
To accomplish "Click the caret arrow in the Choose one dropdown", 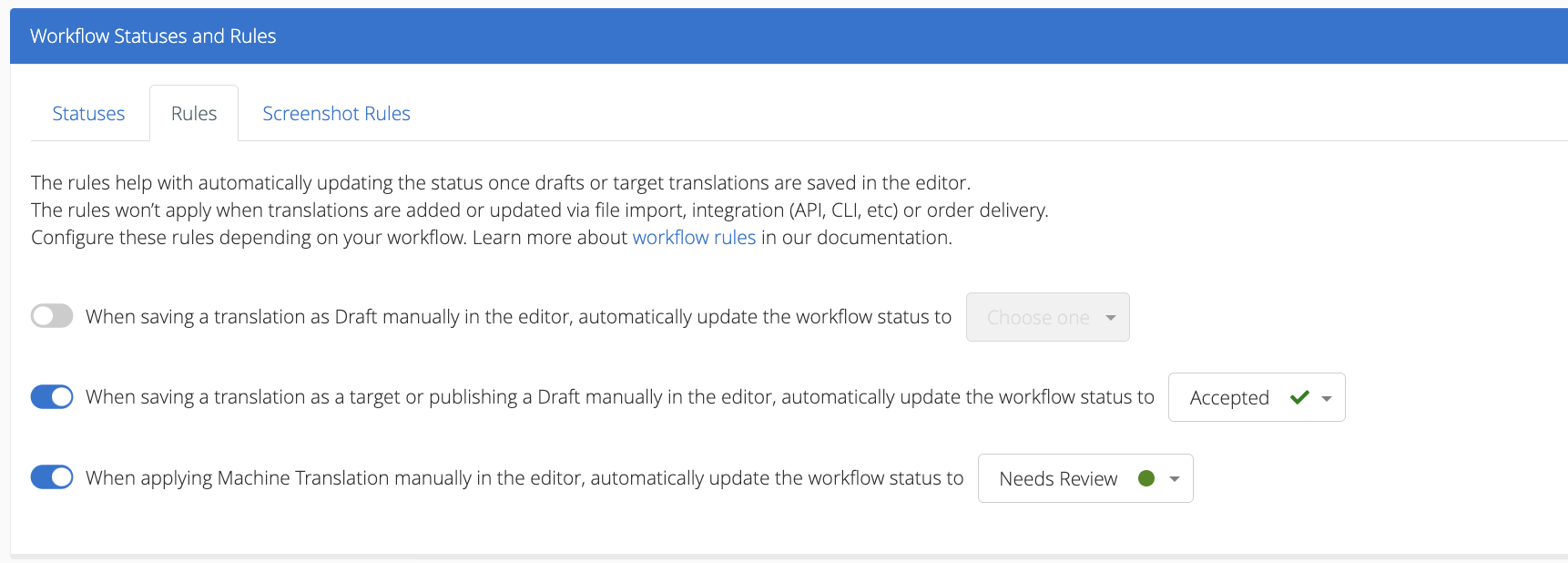I will click(x=1111, y=318).
